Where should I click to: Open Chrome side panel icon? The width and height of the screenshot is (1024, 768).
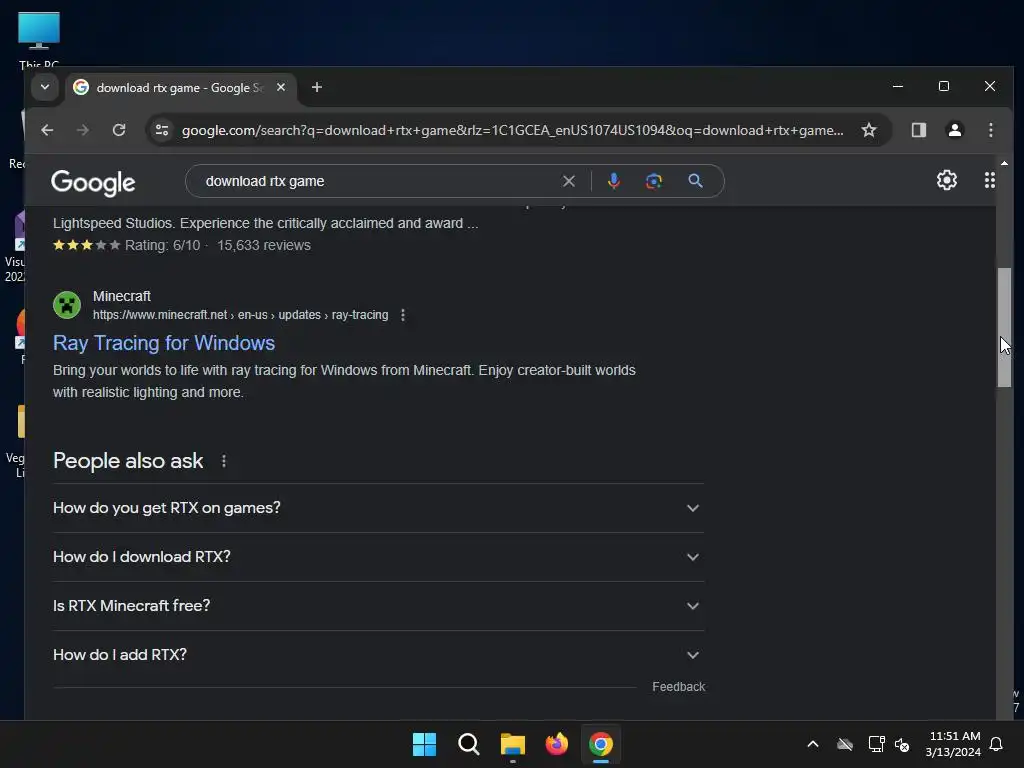coord(918,130)
